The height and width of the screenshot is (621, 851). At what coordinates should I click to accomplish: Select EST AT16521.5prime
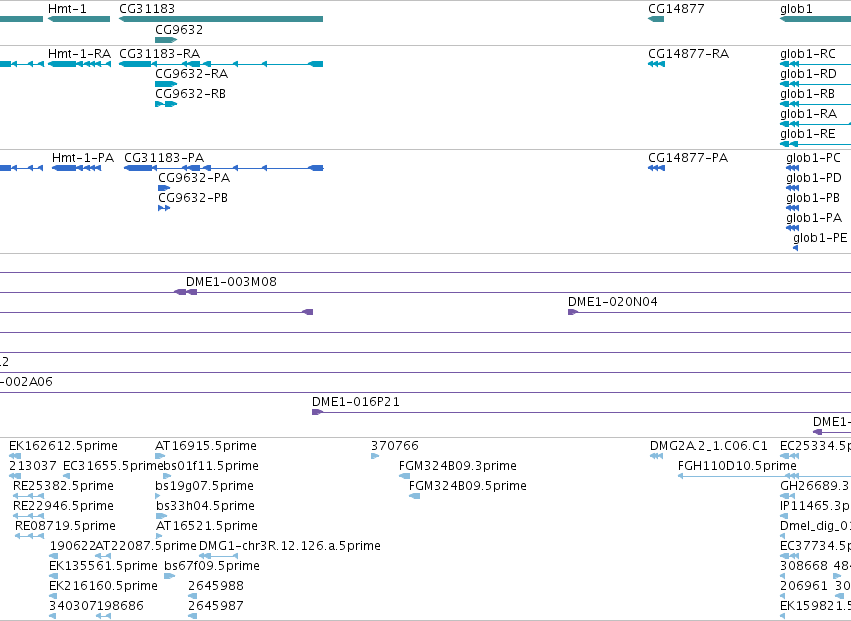tap(207, 527)
